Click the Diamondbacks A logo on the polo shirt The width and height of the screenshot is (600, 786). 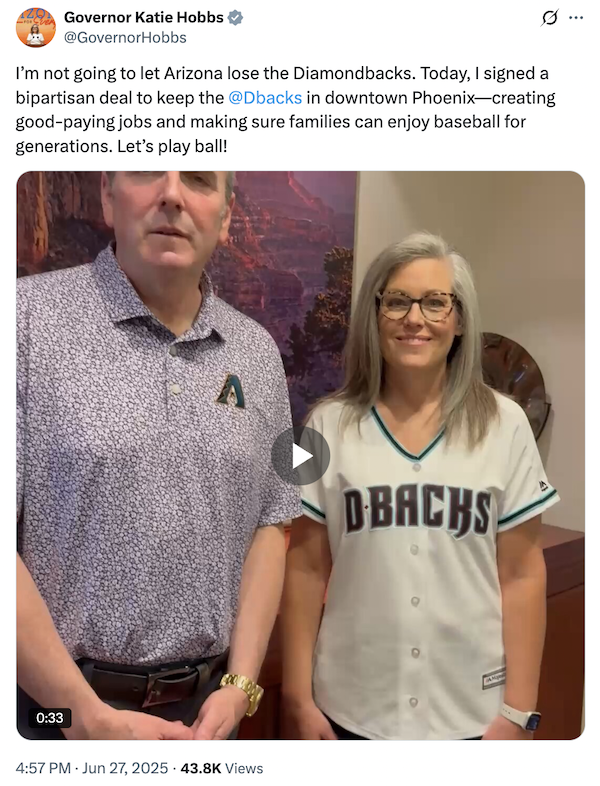pyautogui.click(x=231, y=391)
